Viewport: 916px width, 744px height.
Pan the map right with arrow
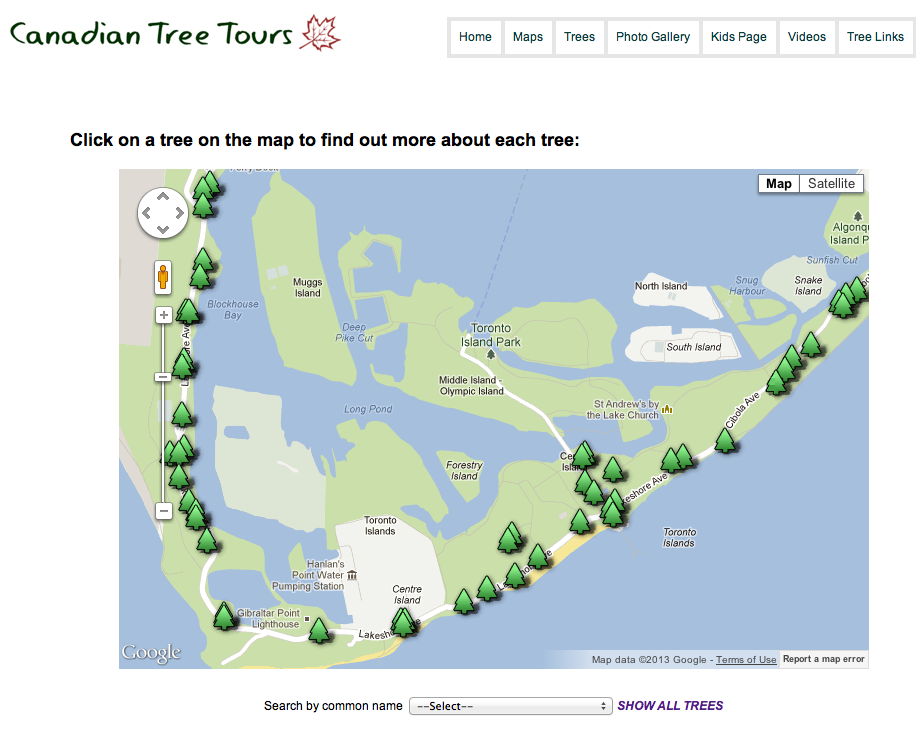click(179, 213)
